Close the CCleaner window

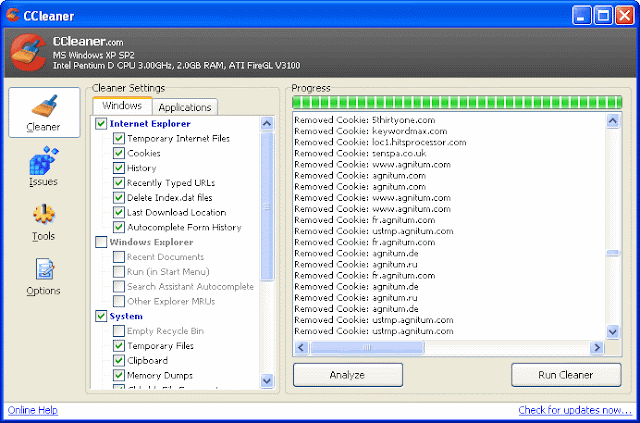click(624, 16)
